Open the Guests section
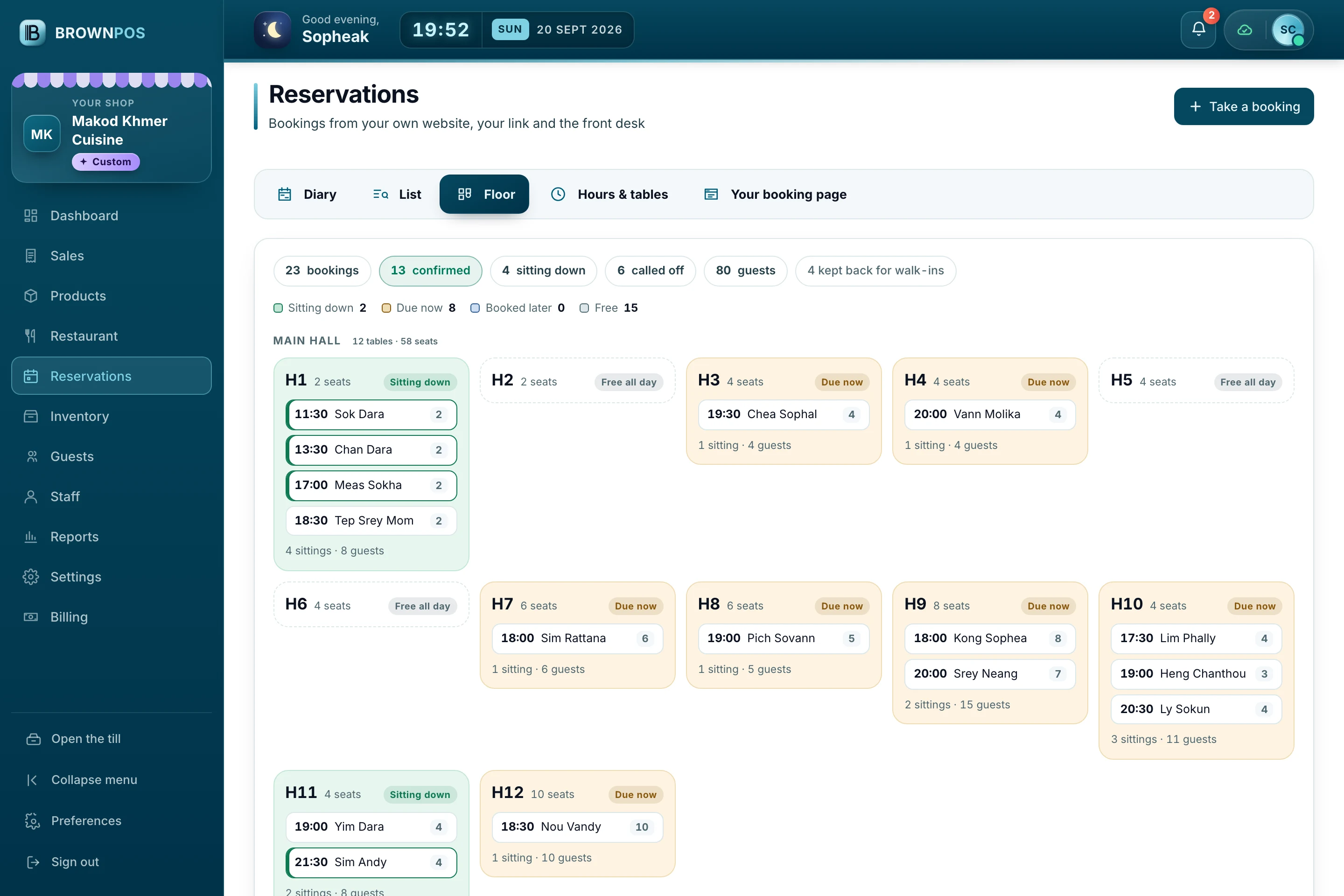The height and width of the screenshot is (896, 1344). [112, 456]
